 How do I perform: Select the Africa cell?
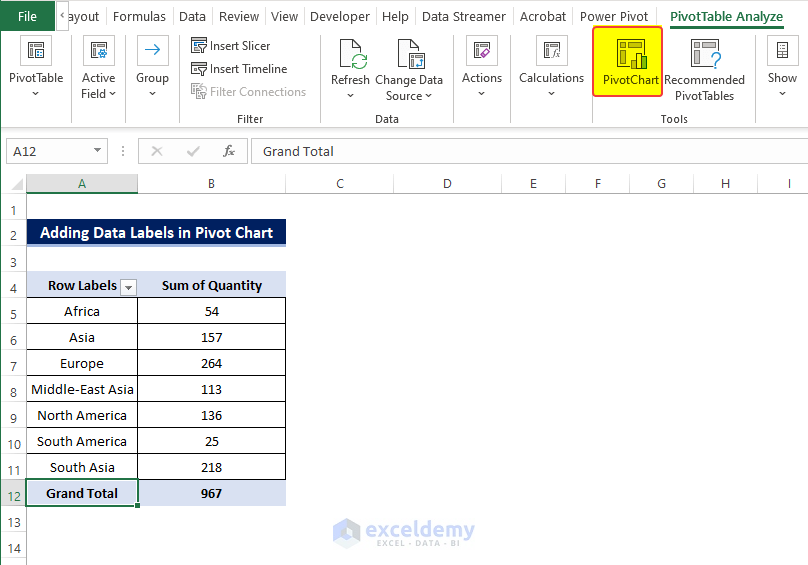click(x=82, y=311)
